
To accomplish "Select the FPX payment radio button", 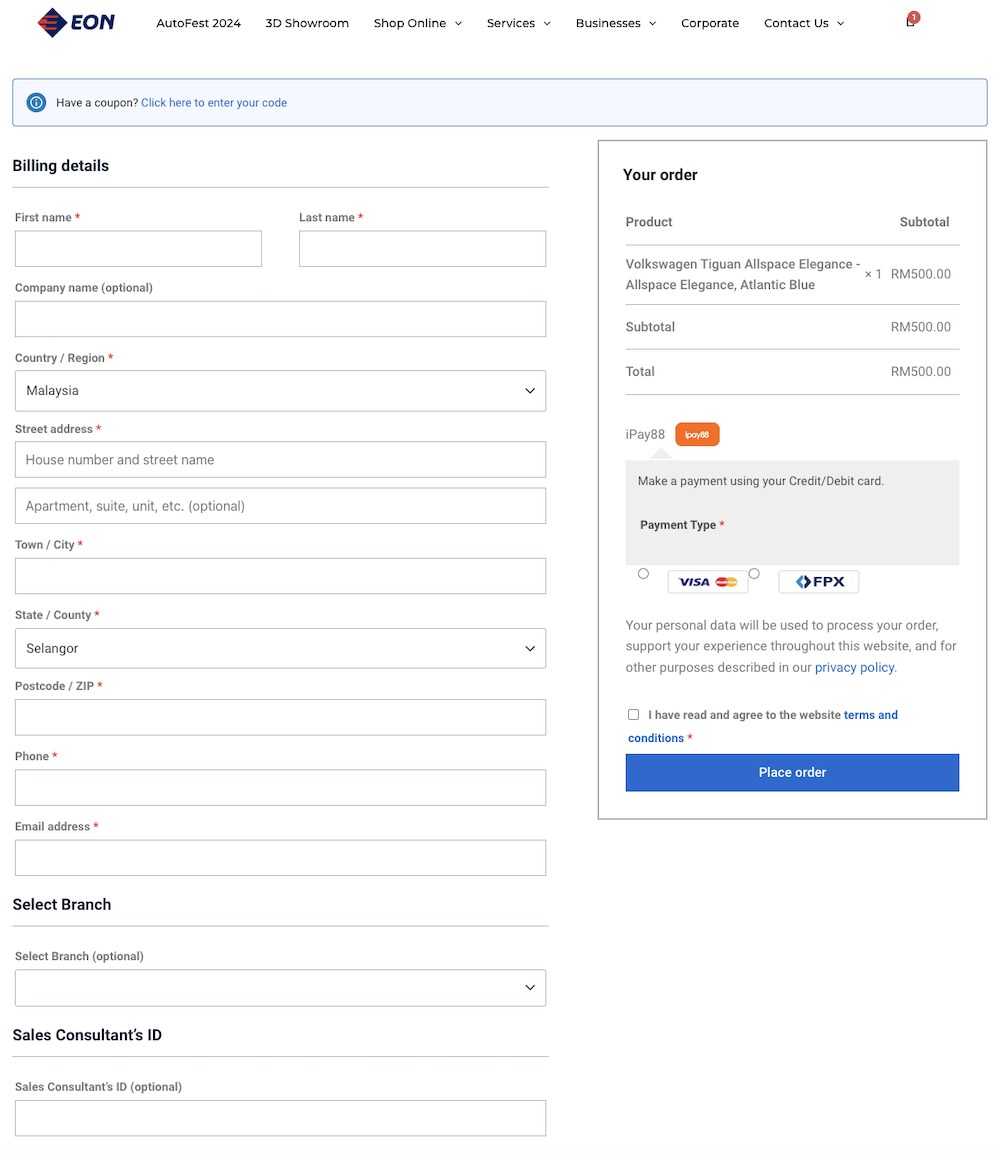I will pos(754,574).
